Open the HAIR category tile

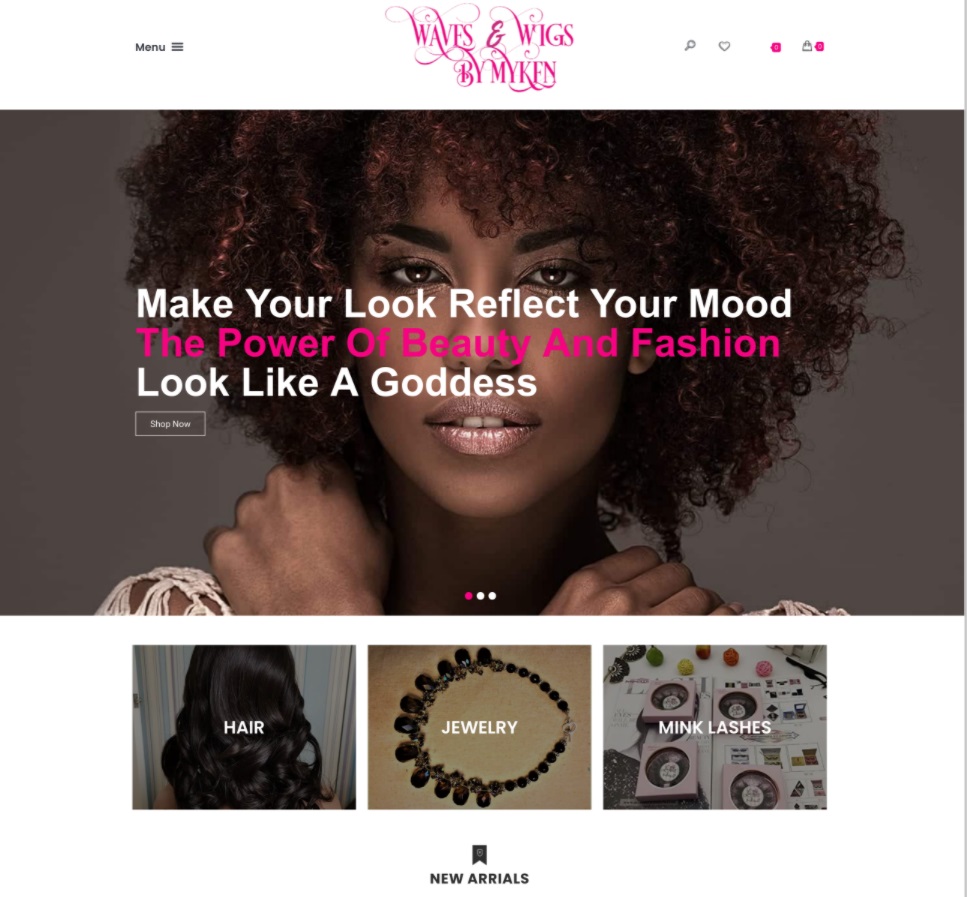tap(244, 727)
